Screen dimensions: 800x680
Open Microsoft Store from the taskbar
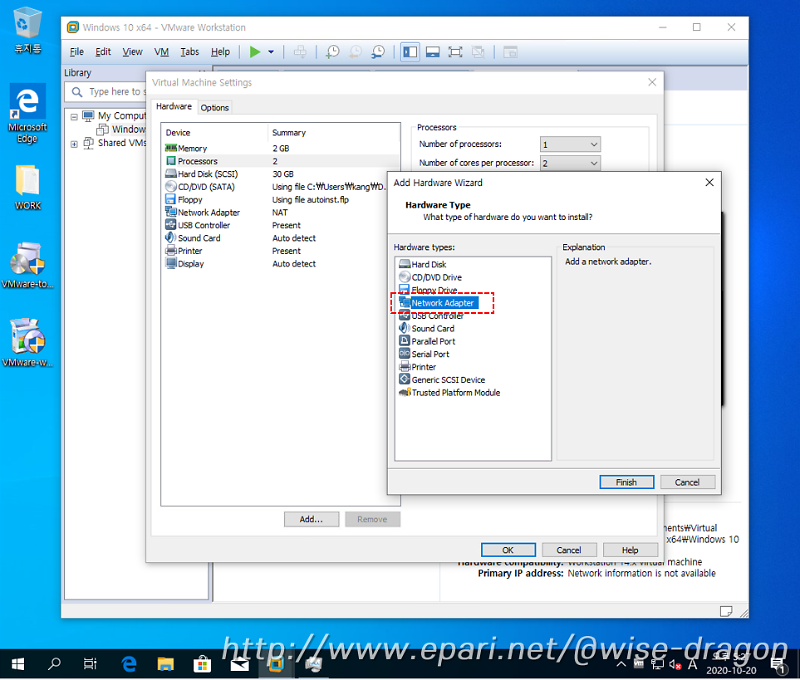pyautogui.click(x=202, y=664)
